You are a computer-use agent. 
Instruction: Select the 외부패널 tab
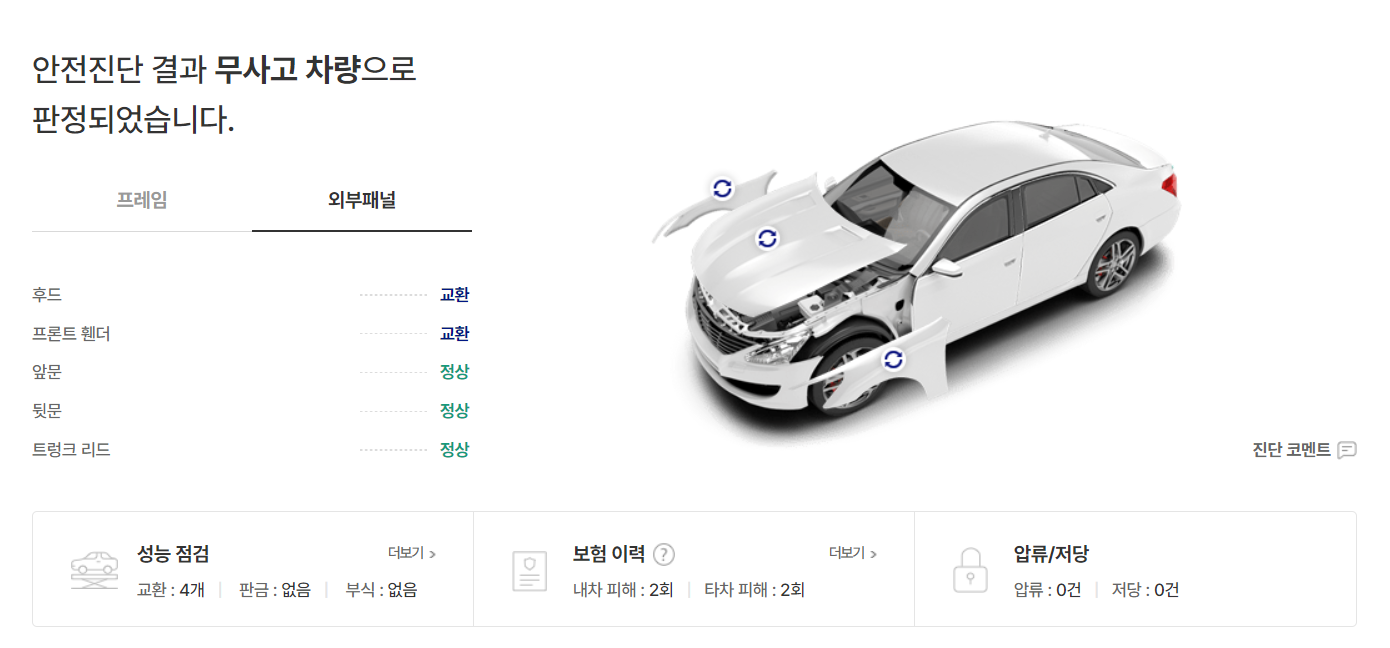tap(362, 200)
